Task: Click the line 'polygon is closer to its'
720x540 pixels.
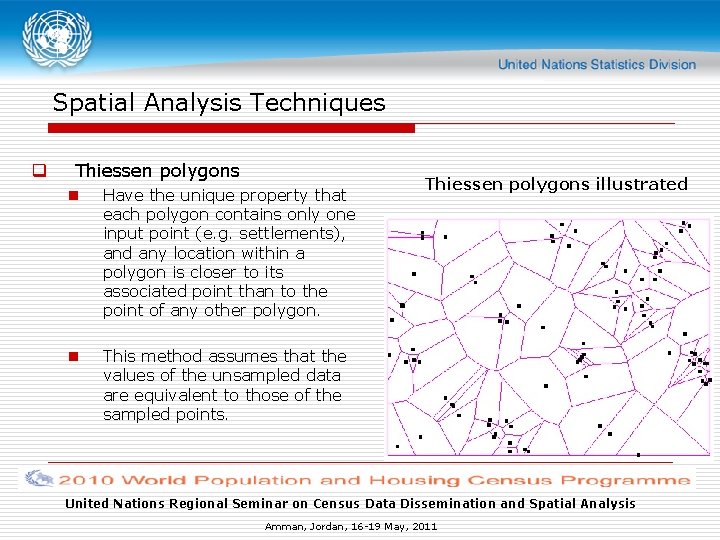Action: (193, 272)
